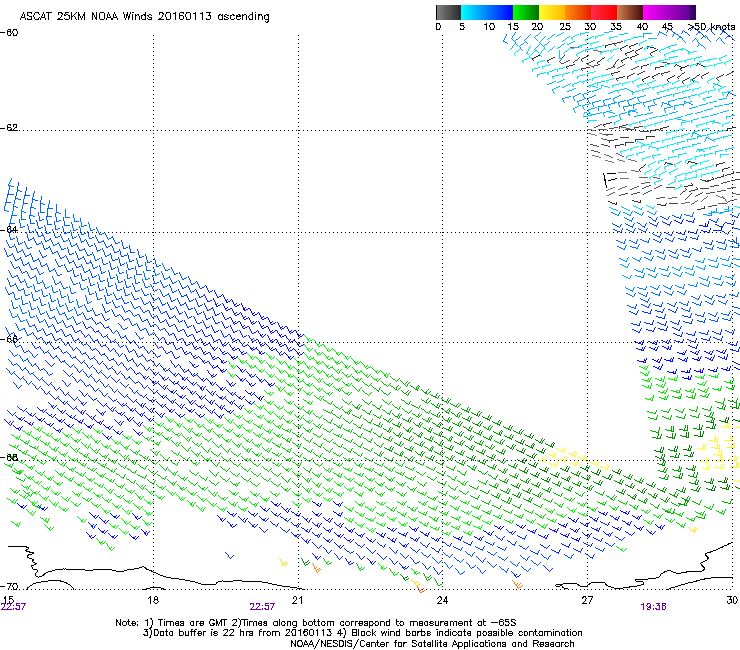
Task: Click the '-68' latitude axis label
Action: coord(9,457)
